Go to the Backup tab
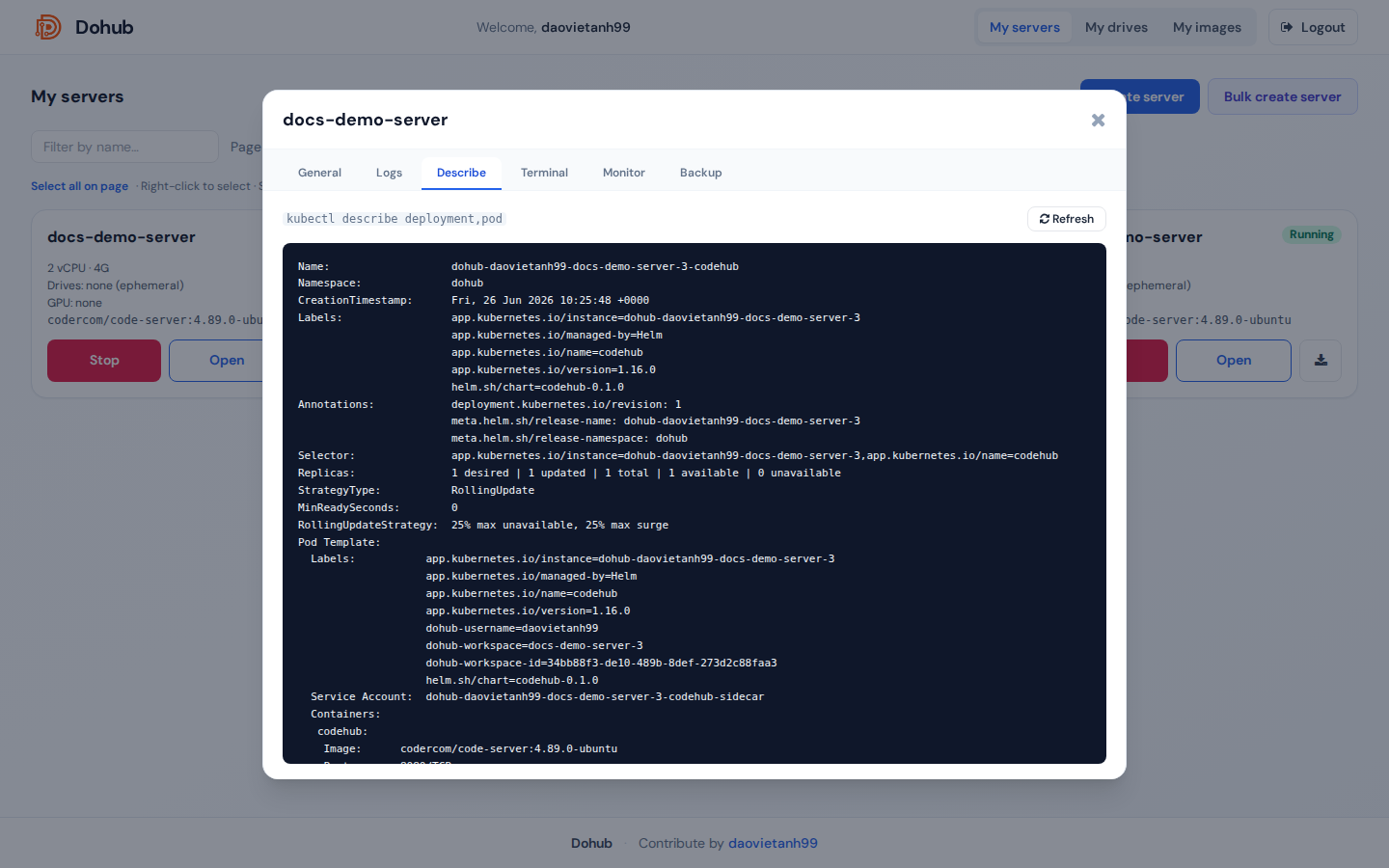The image size is (1389, 868). pyautogui.click(x=701, y=173)
